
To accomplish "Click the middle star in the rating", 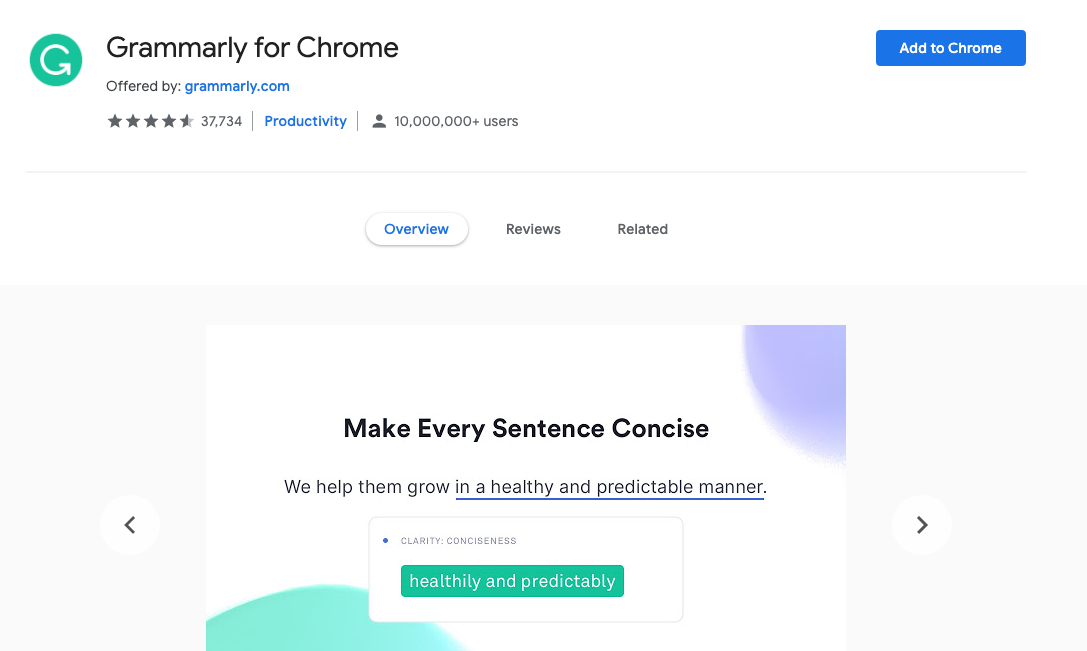I will (x=150, y=120).
